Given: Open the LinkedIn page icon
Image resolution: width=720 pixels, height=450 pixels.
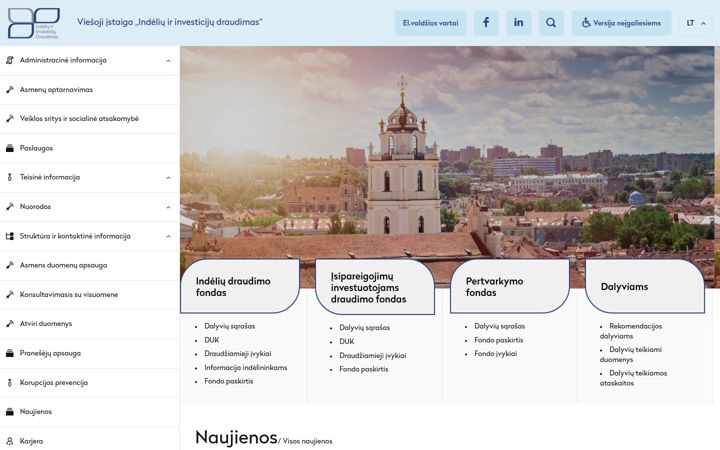Looking at the screenshot, I should [x=519, y=22].
